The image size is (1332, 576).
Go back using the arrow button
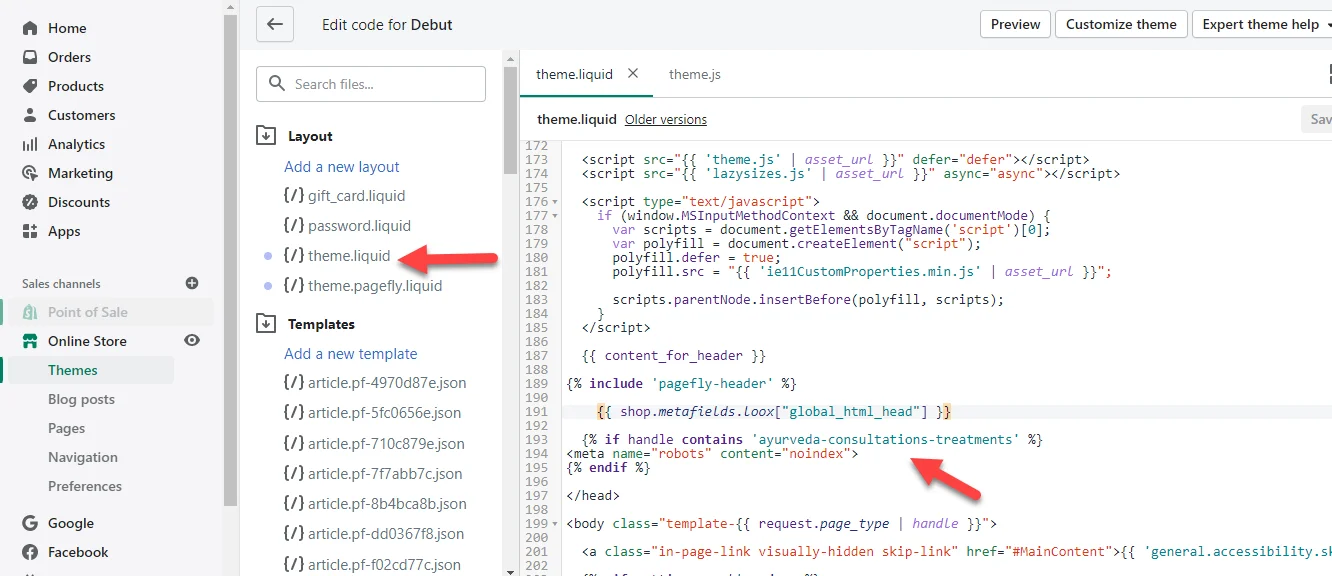click(274, 24)
